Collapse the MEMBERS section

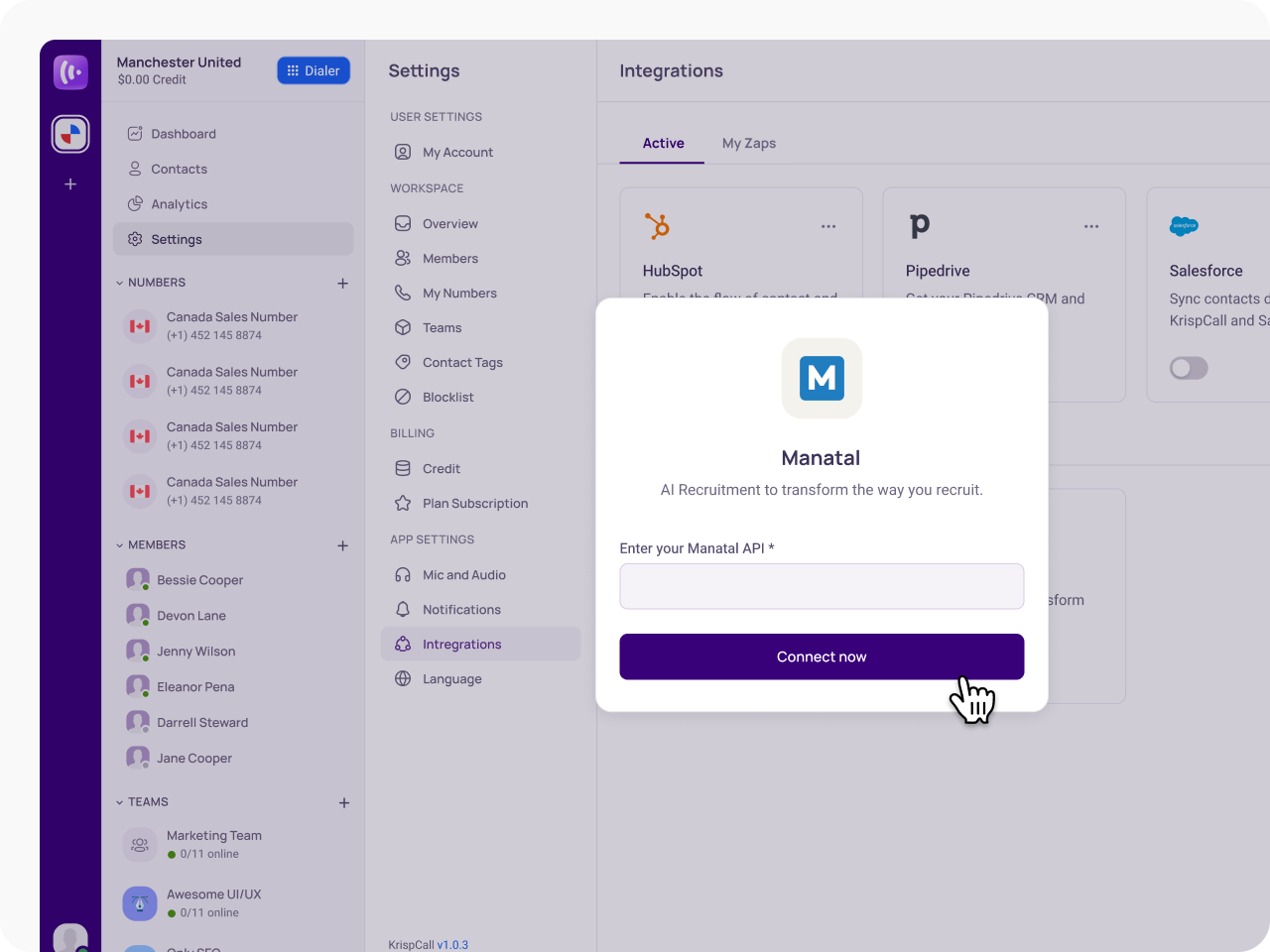pyautogui.click(x=120, y=545)
